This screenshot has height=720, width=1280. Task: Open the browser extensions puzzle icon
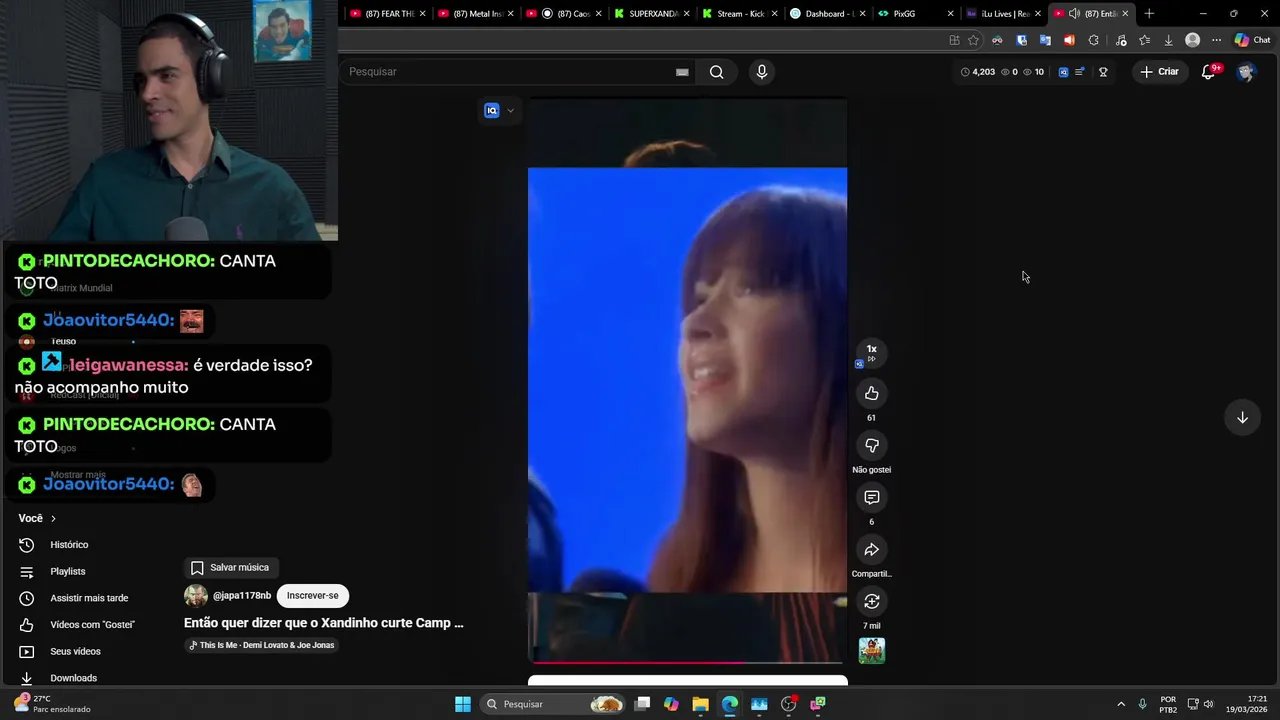pyautogui.click(x=1093, y=40)
